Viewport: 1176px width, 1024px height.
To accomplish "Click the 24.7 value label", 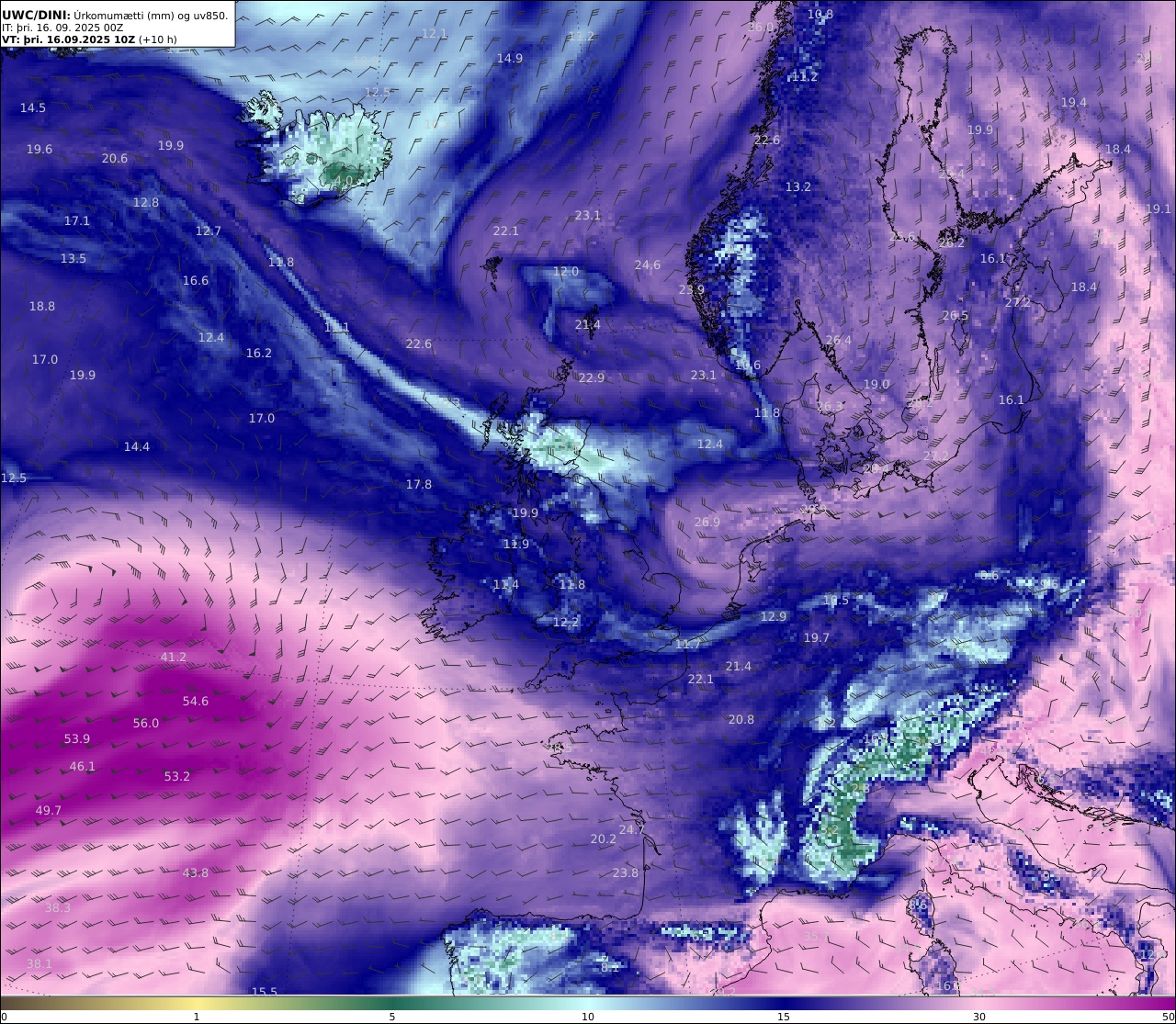I will [632, 829].
